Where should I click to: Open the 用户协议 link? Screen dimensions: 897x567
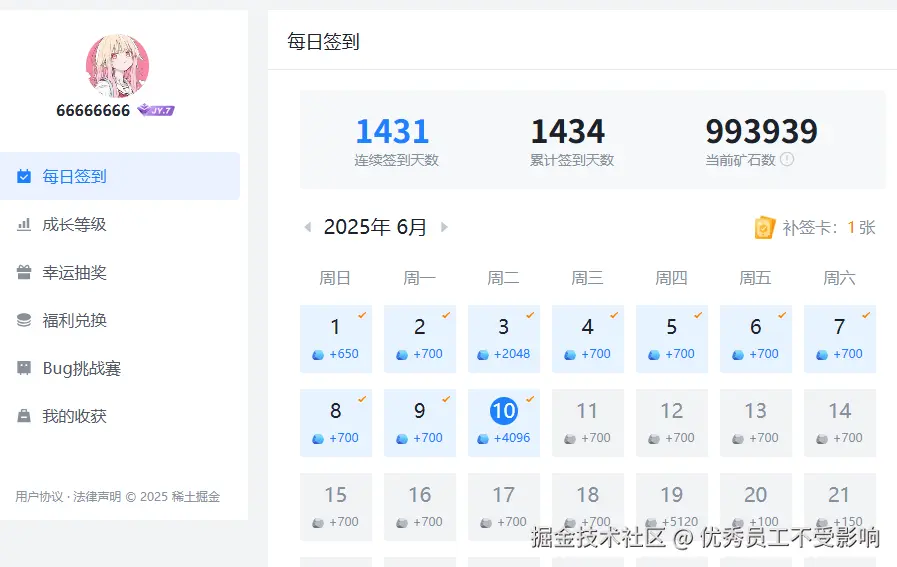(x=39, y=497)
